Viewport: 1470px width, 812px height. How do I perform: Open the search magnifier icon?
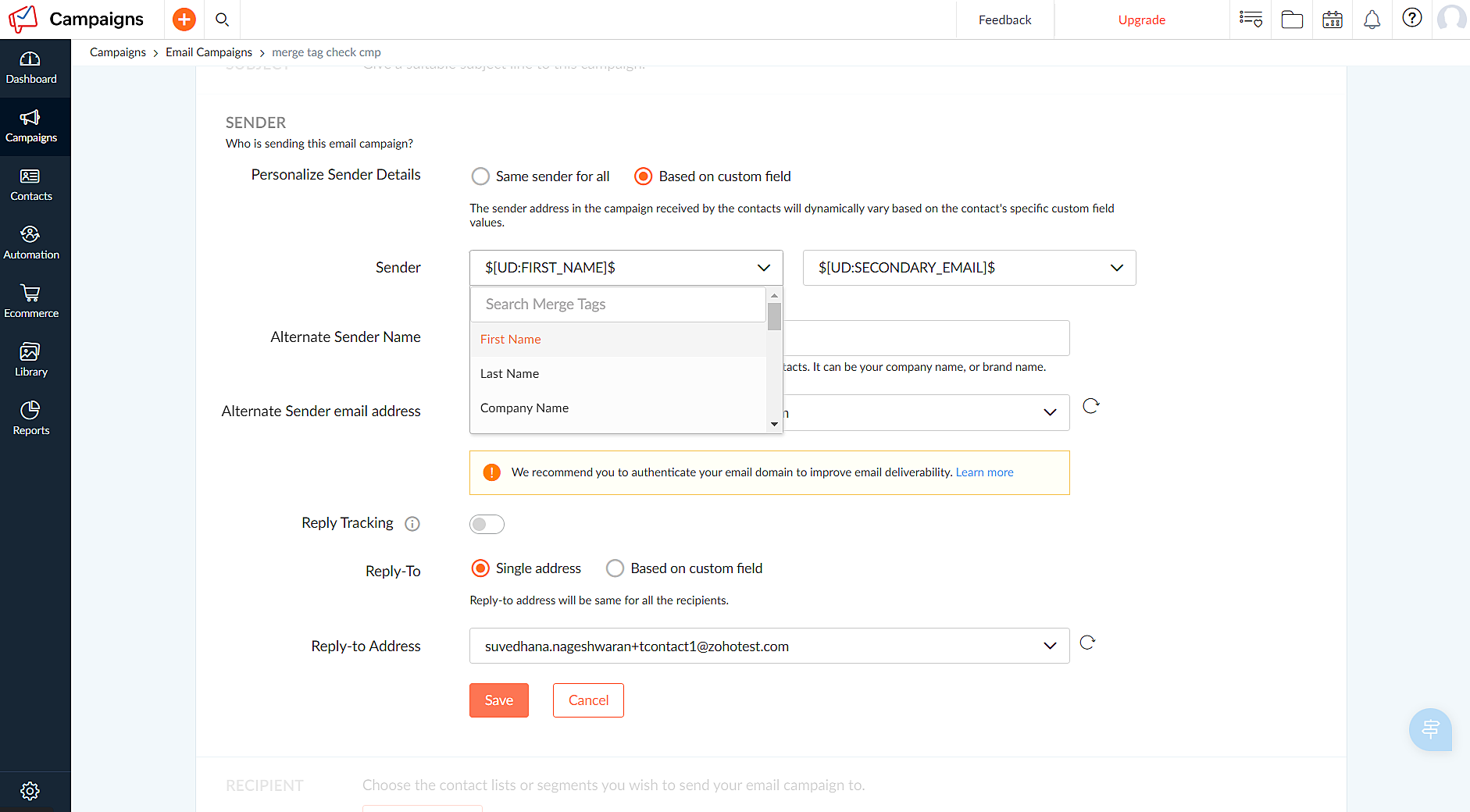223,20
